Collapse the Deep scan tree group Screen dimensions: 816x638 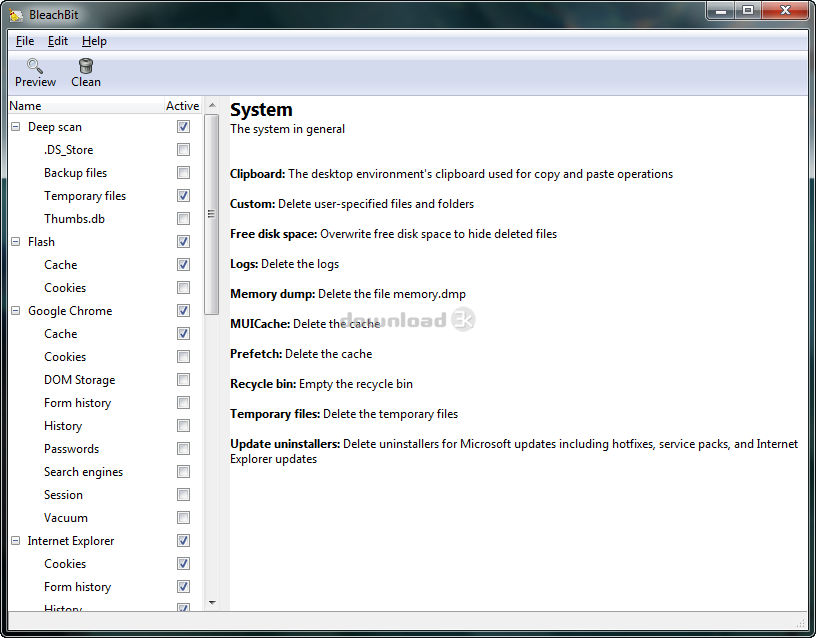click(x=16, y=126)
